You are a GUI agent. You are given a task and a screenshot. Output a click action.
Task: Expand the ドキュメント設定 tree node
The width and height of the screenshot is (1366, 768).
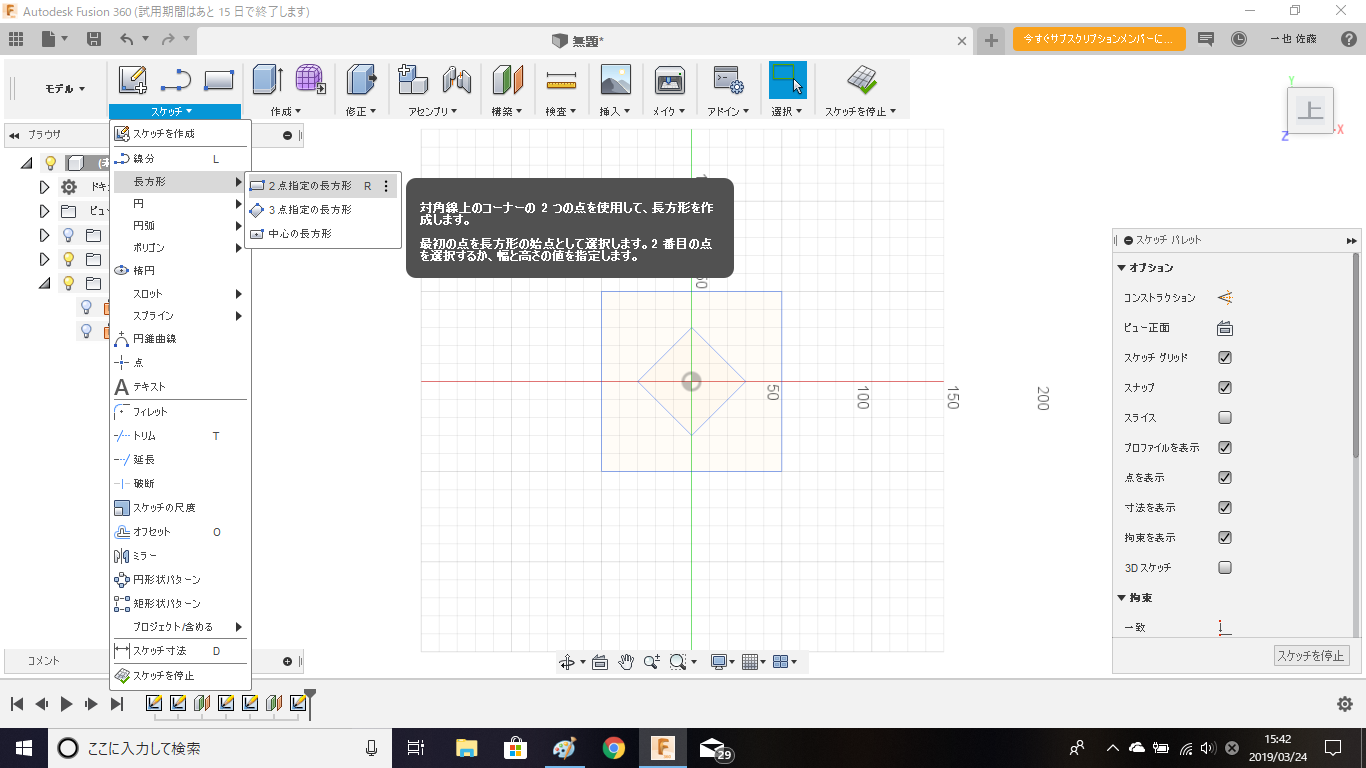point(44,187)
